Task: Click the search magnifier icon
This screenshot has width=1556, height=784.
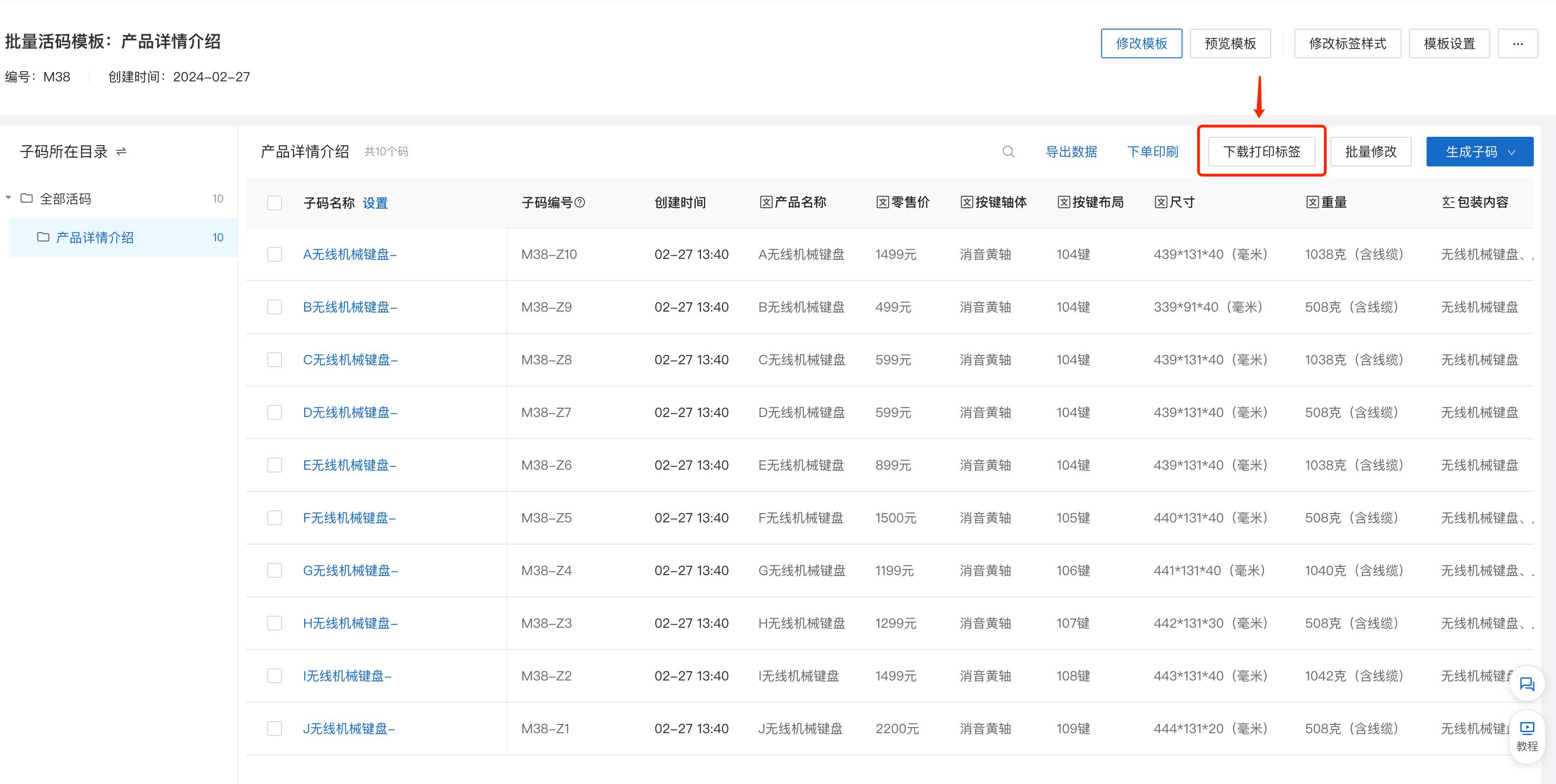Action: pyautogui.click(x=1008, y=152)
